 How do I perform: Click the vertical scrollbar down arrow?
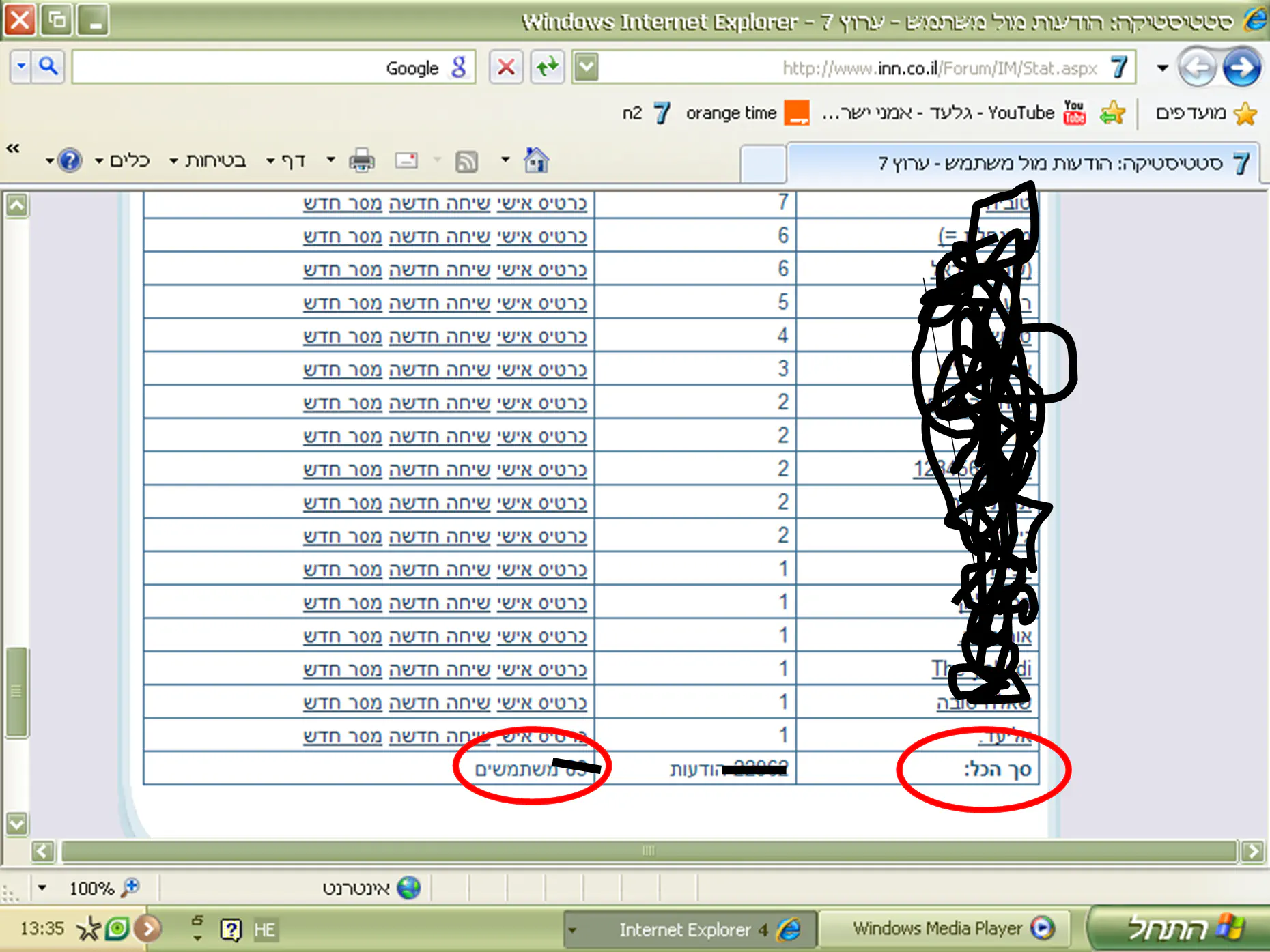point(17,824)
